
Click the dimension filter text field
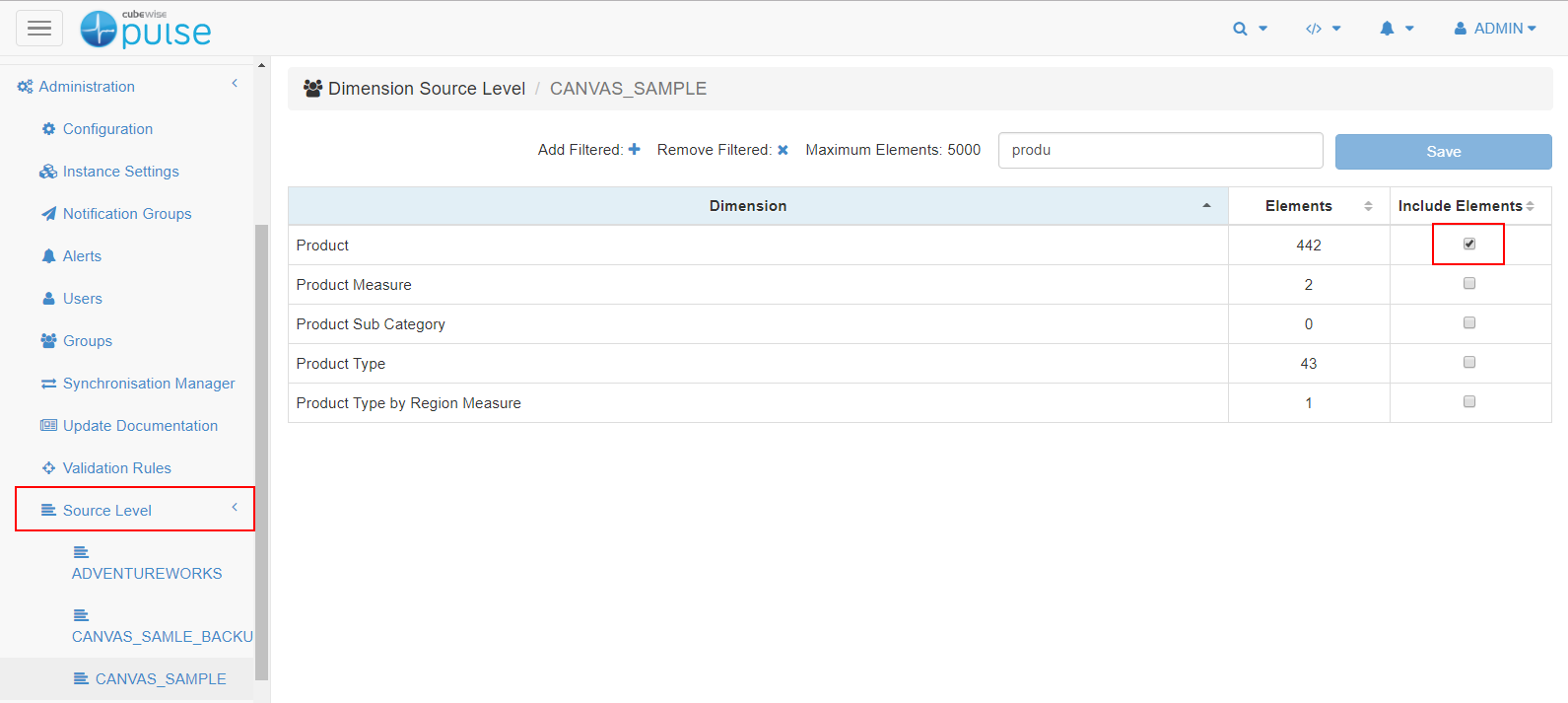click(x=1160, y=151)
